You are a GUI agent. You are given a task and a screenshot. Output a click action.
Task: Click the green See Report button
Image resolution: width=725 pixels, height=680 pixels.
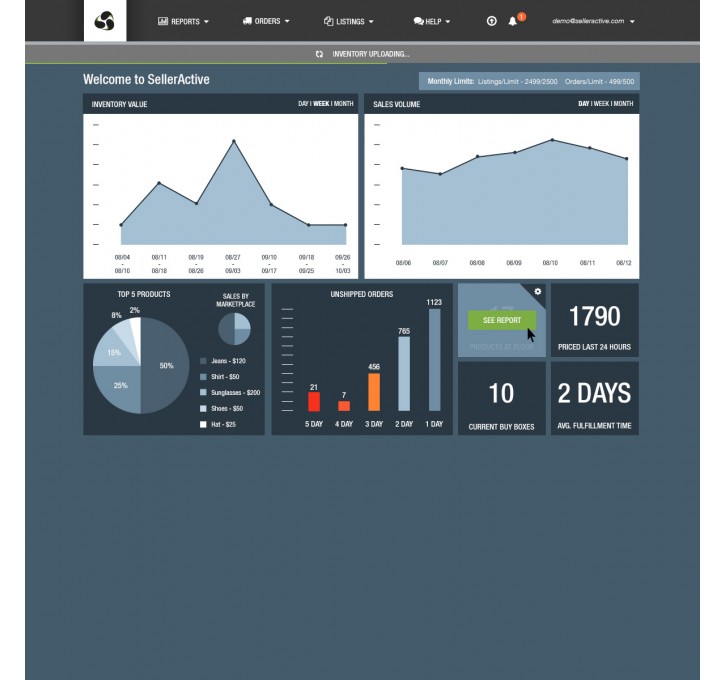(x=502, y=320)
